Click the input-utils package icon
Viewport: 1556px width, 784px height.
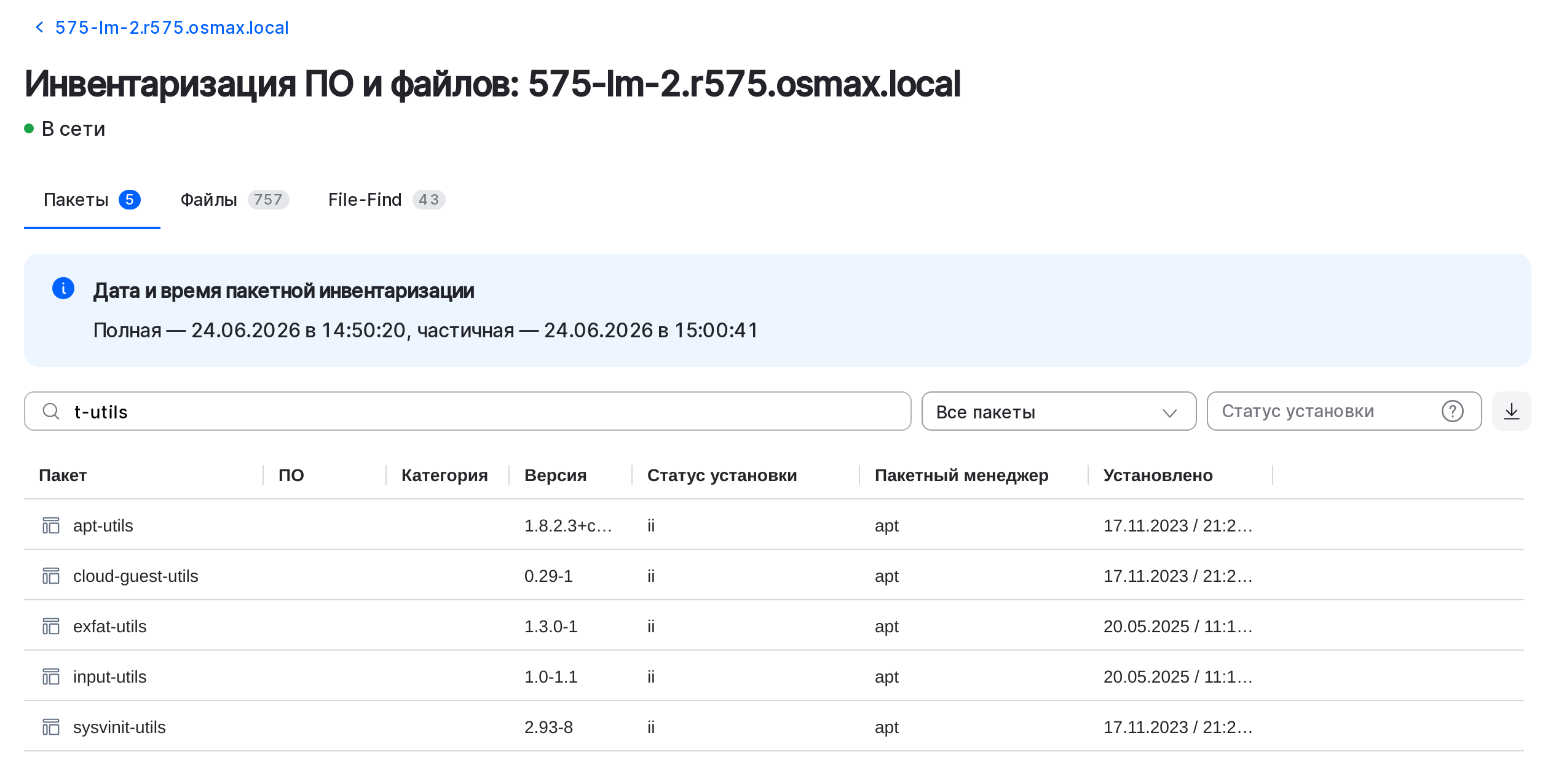point(50,676)
